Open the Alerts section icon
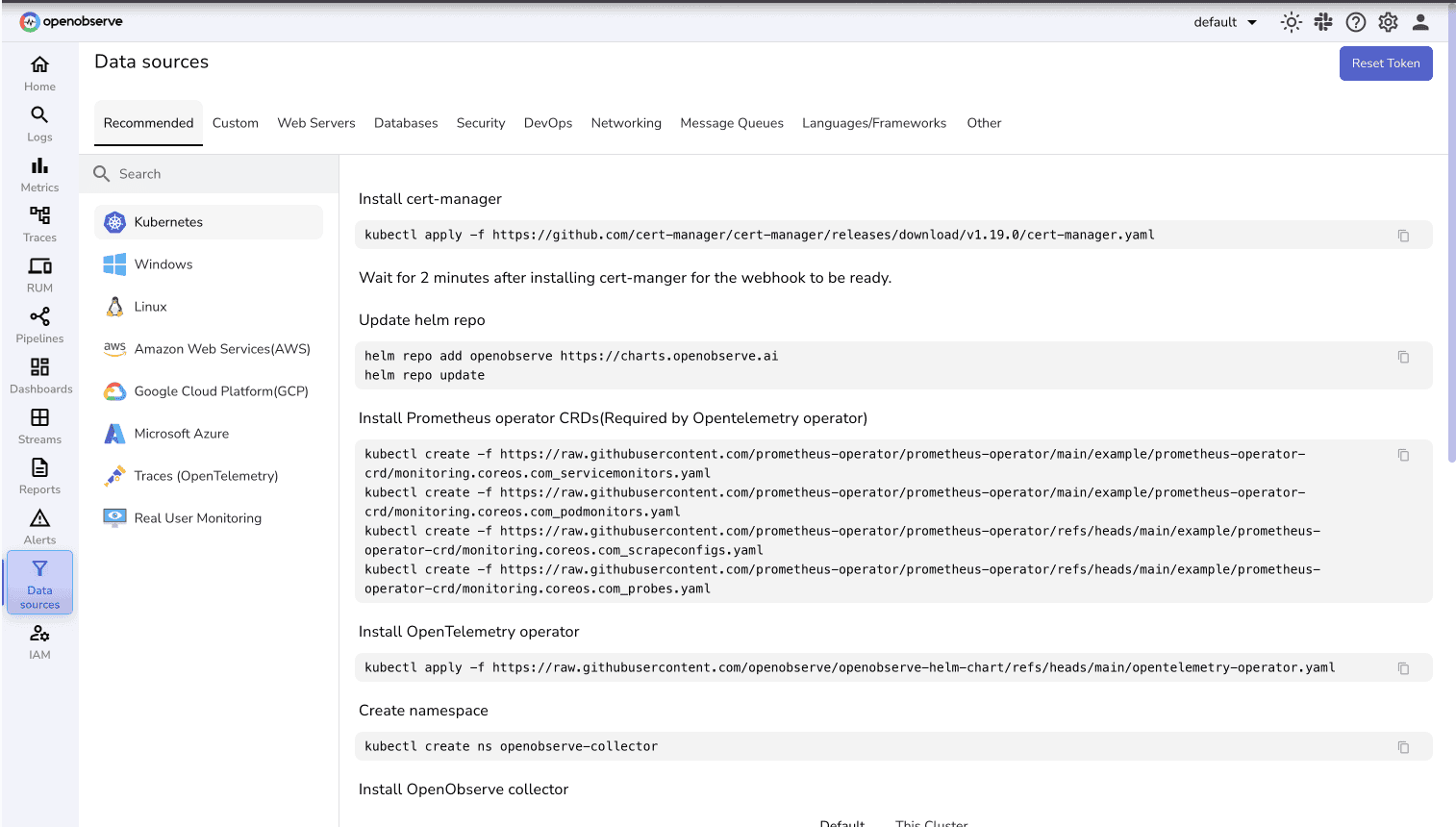Viewport: 1456px width, 827px height. pyautogui.click(x=38, y=526)
